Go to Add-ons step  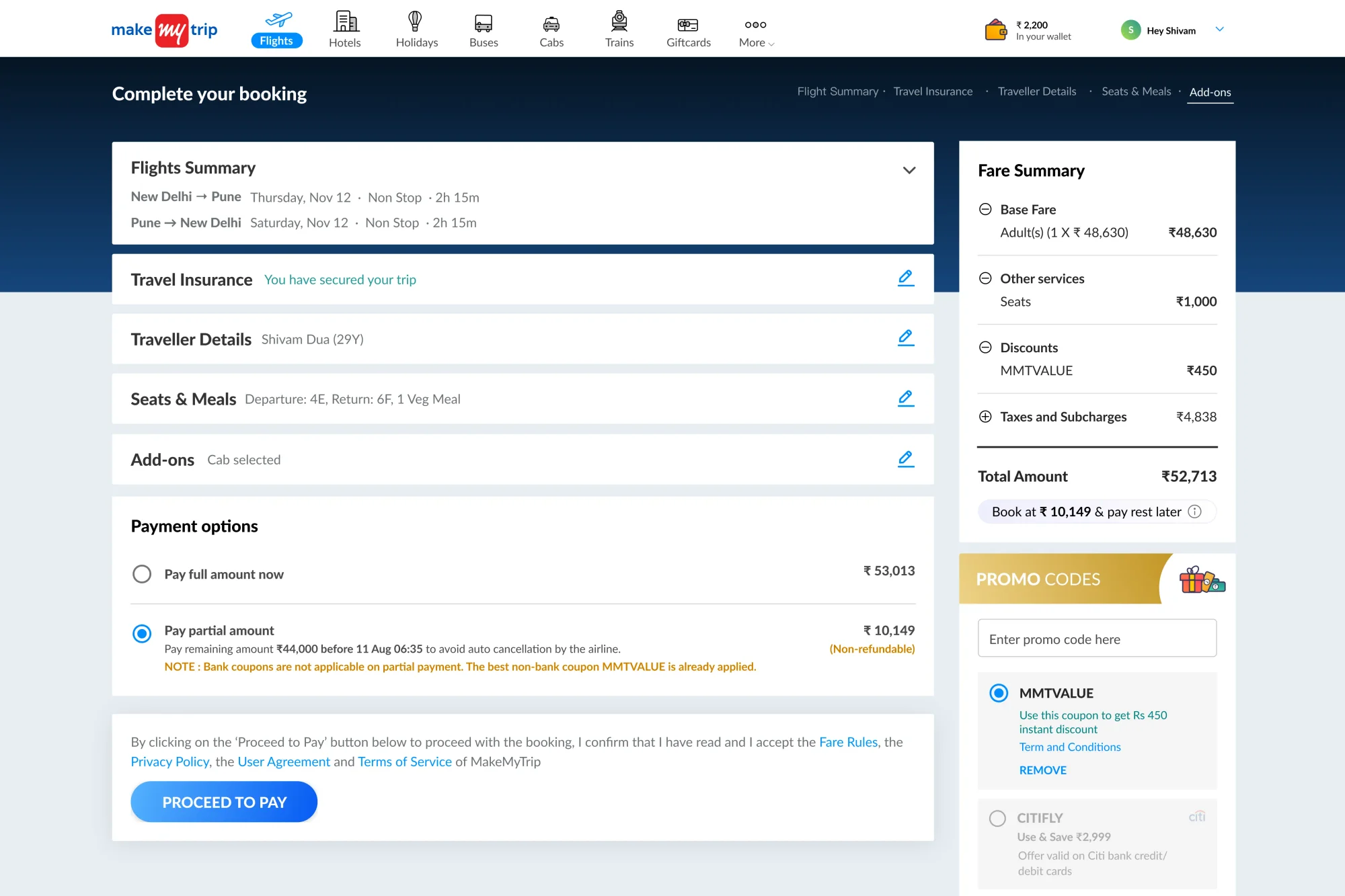coord(1210,92)
